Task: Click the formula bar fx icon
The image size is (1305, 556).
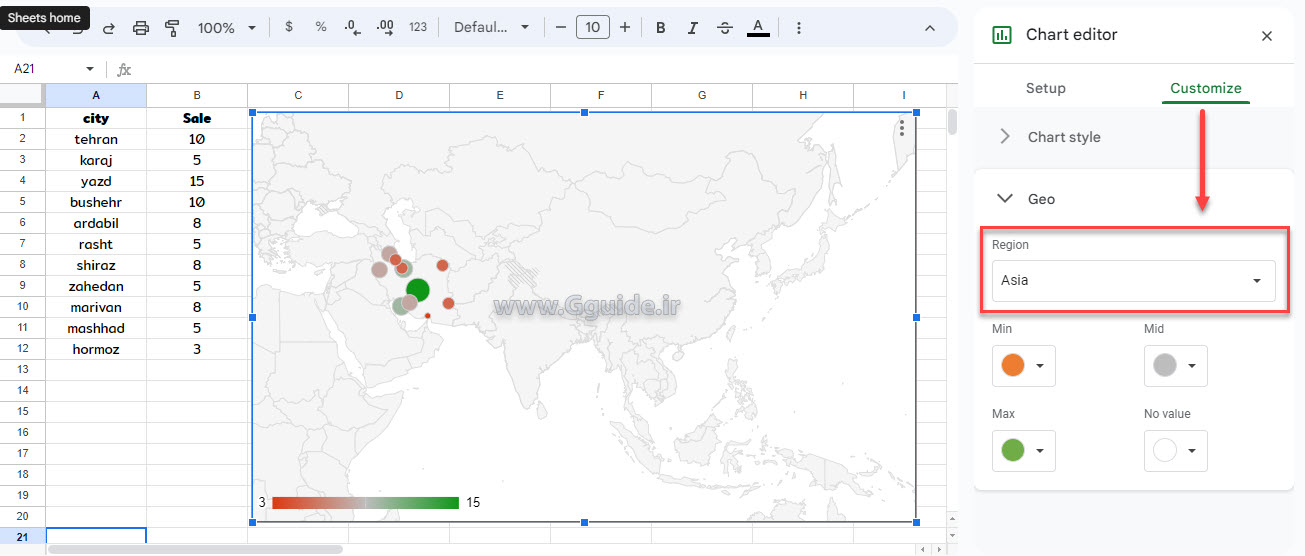Action: click(x=124, y=70)
